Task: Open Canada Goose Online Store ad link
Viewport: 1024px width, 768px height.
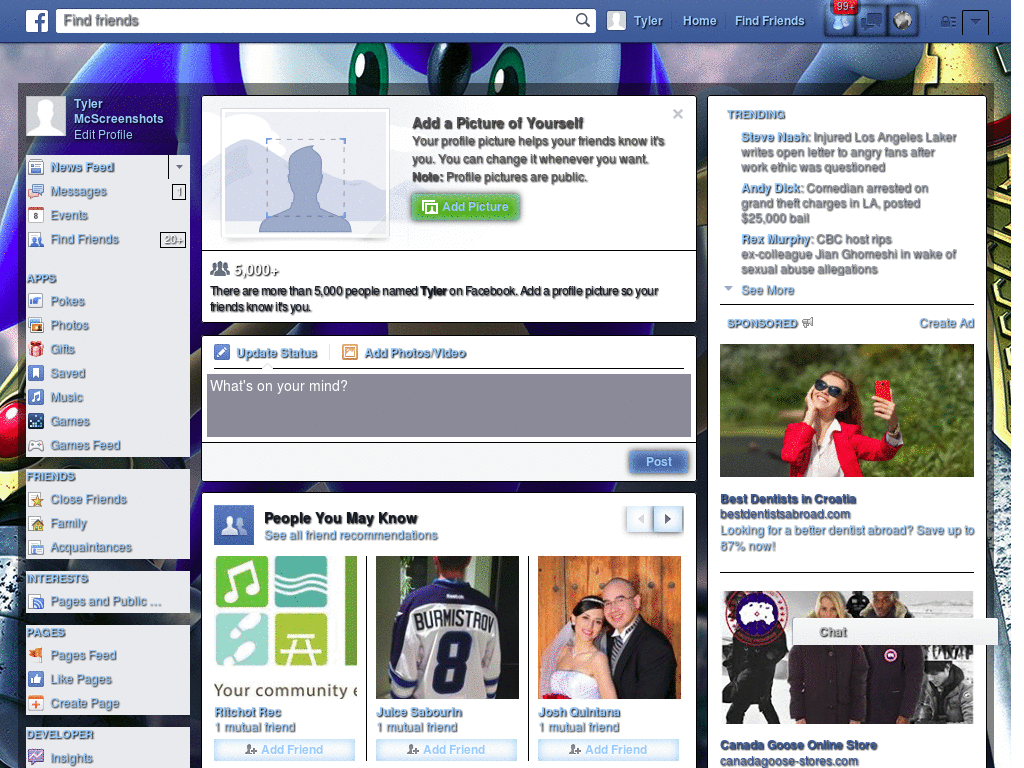Action: point(798,745)
